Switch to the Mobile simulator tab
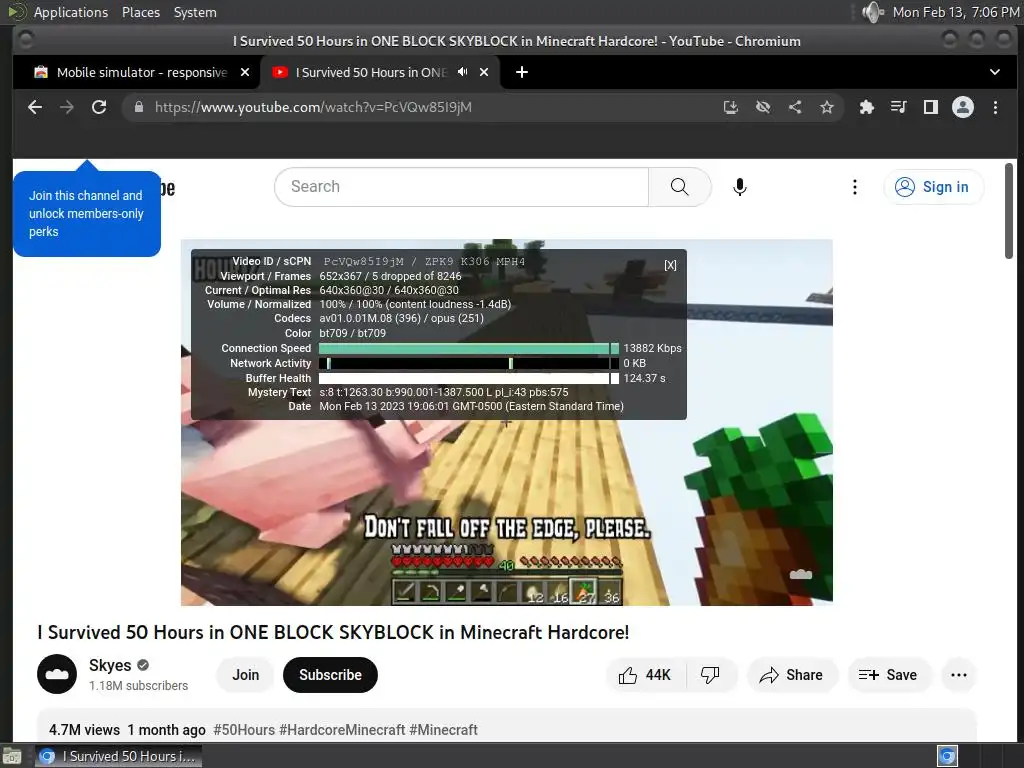This screenshot has height=768, width=1024. pyautogui.click(x=141, y=72)
